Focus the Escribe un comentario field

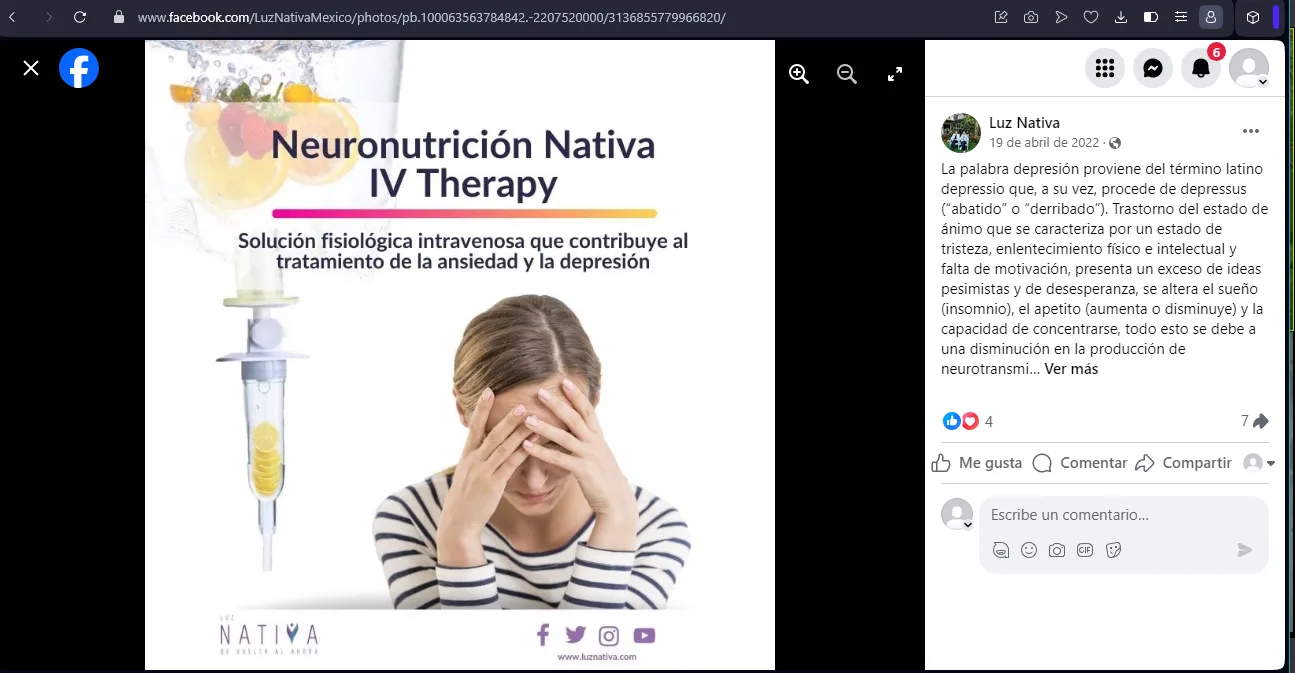click(x=1124, y=516)
